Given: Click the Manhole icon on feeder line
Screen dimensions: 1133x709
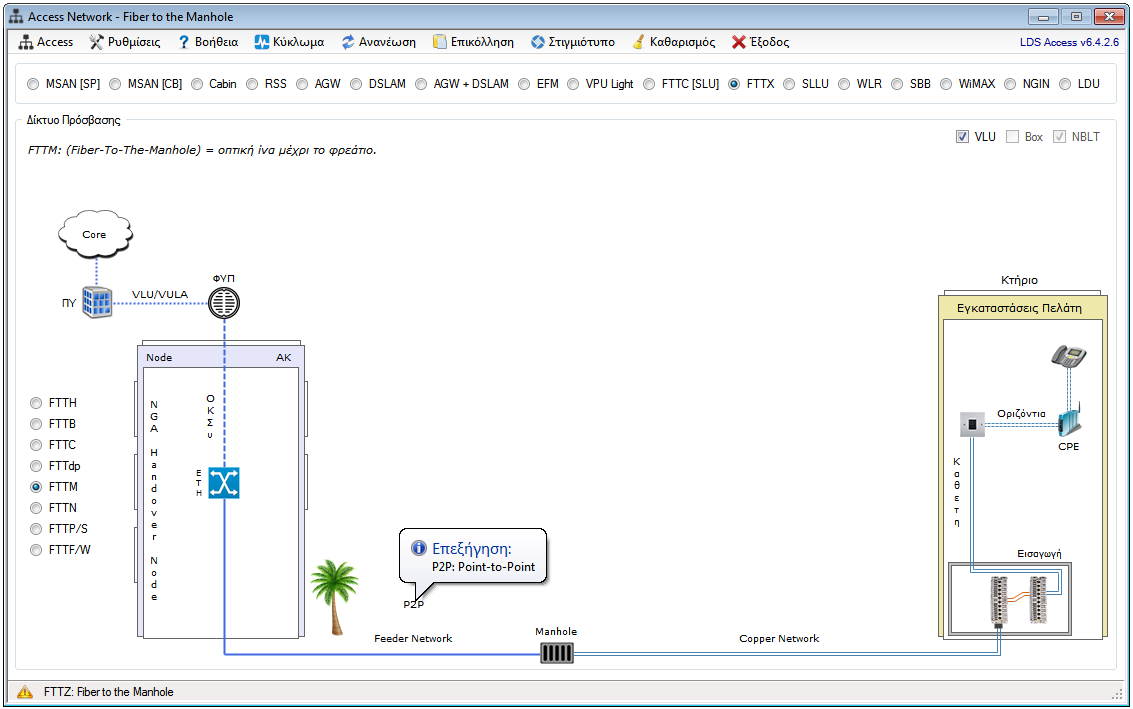Looking at the screenshot, I should 558,653.
